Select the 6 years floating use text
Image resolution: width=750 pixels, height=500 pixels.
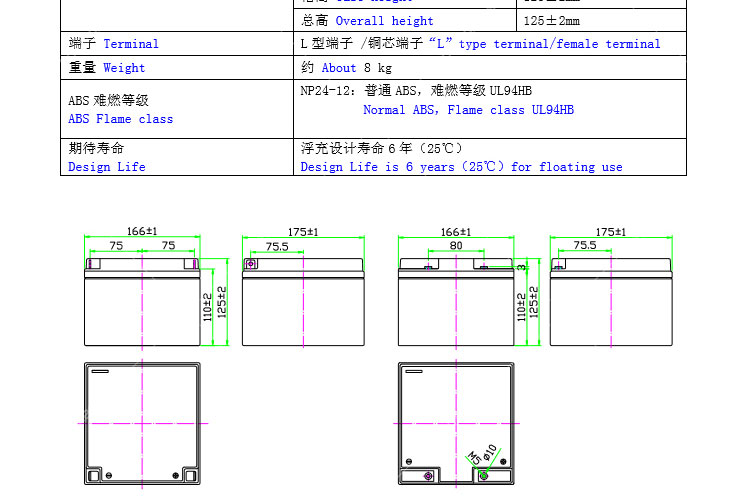(461, 167)
